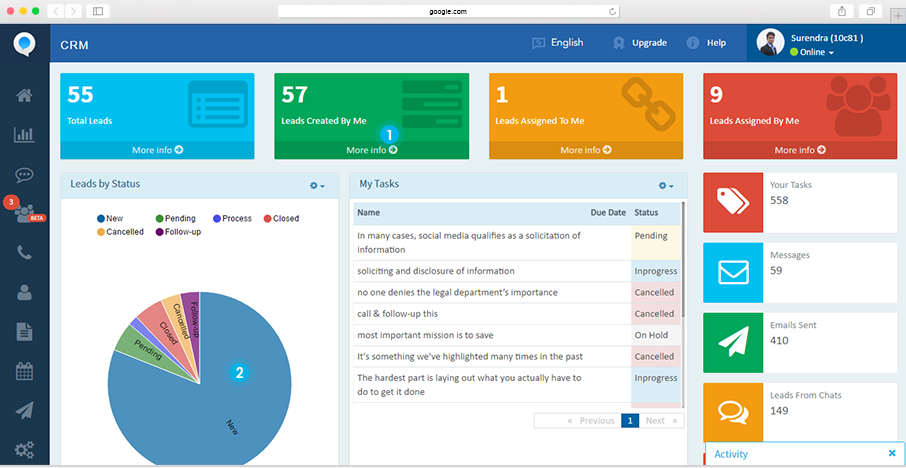Click the Help info icon in header
This screenshot has height=468, width=906.
pos(693,43)
